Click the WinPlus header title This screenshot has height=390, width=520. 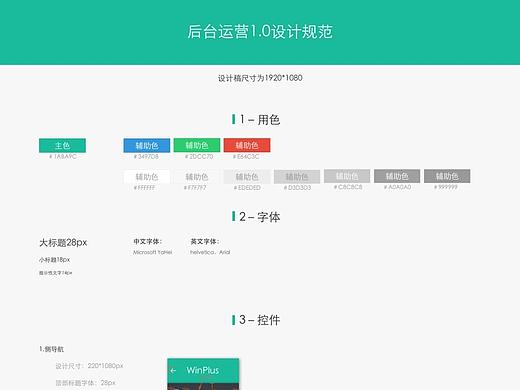click(203, 370)
